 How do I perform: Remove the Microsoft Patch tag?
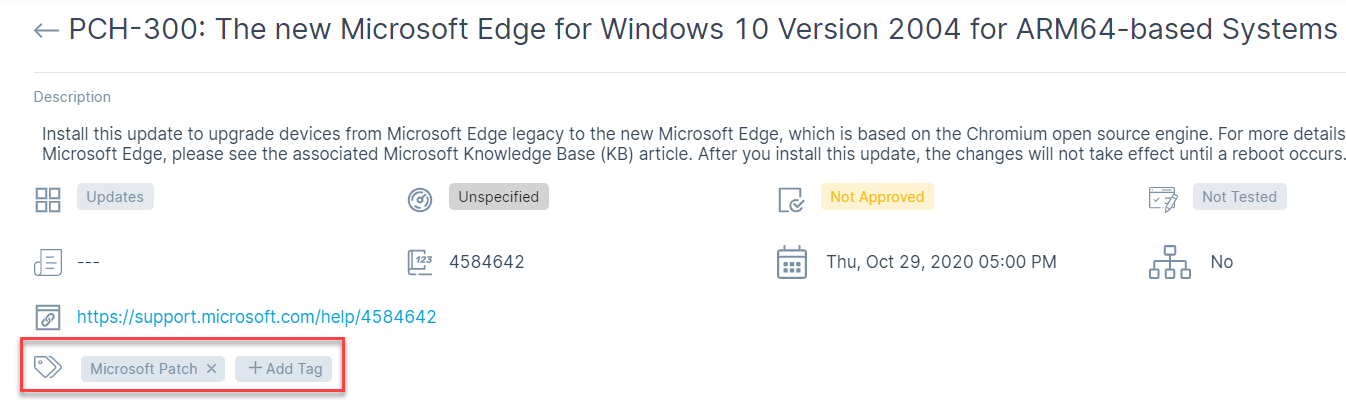[211, 369]
